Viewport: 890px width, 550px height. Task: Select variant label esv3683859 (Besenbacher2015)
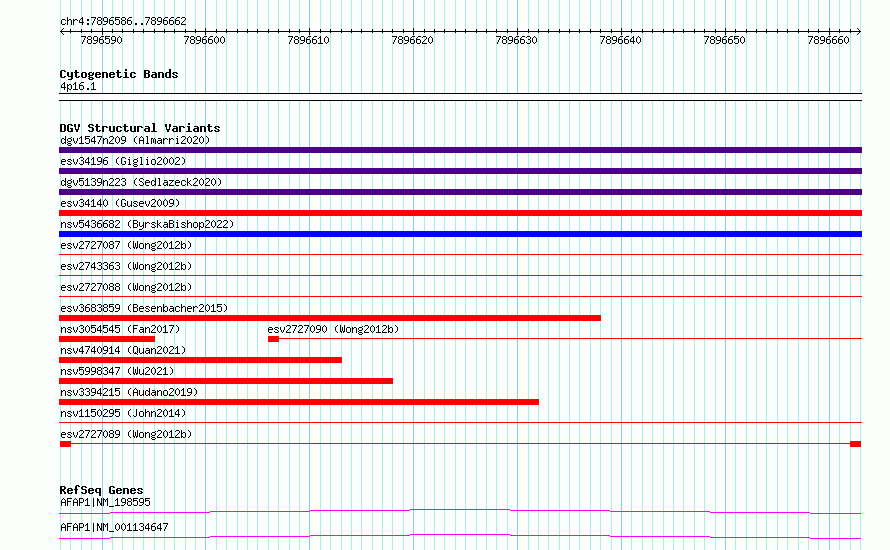coord(144,308)
